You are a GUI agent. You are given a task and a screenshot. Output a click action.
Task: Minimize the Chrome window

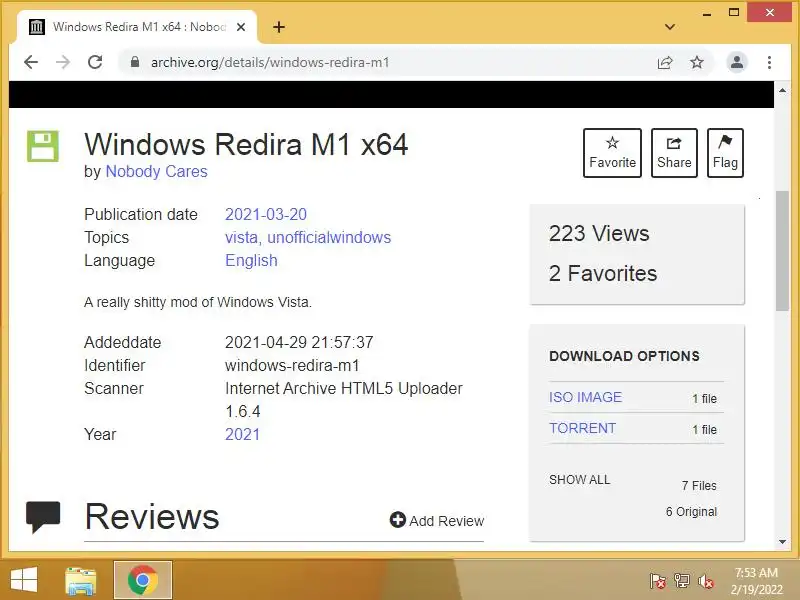point(707,13)
